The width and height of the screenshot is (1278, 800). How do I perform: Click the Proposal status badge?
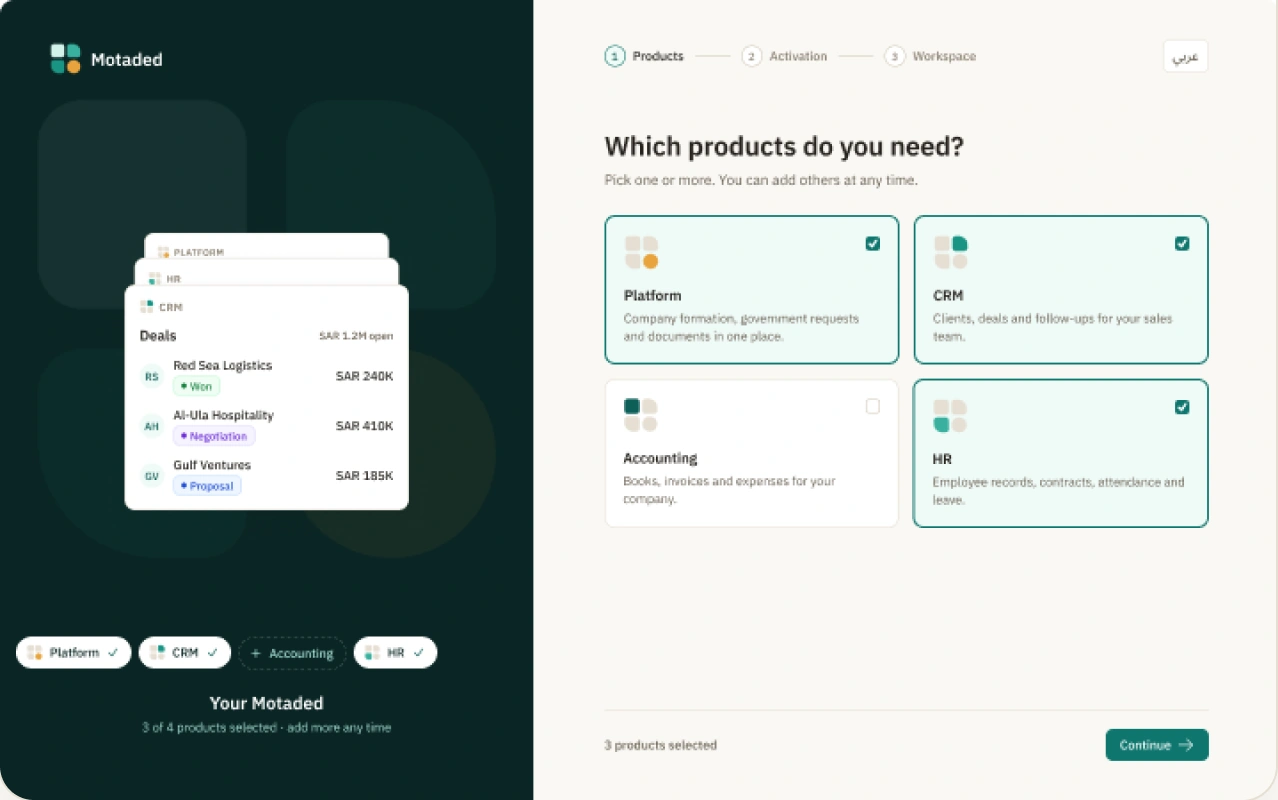click(x=207, y=486)
